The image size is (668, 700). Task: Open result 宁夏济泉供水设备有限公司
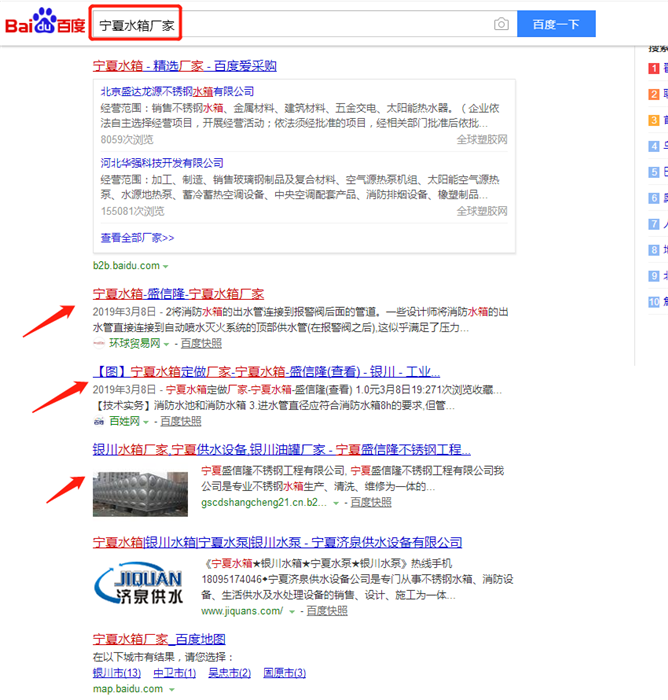click(277, 542)
